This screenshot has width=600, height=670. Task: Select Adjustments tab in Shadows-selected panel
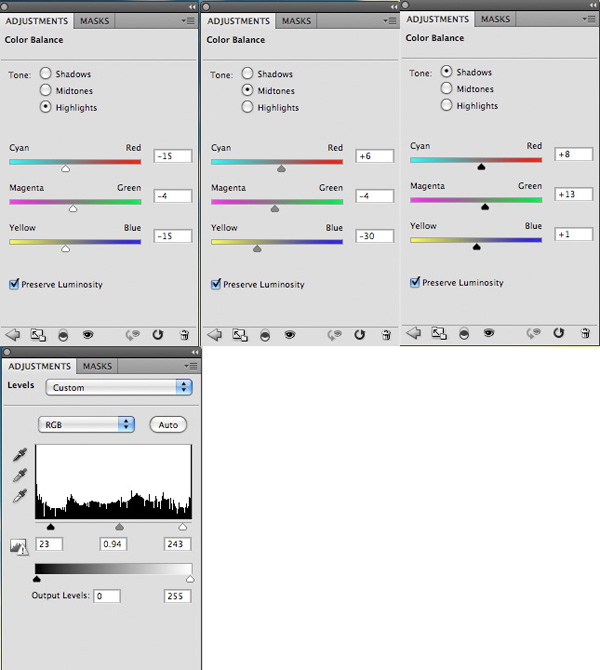[438, 19]
